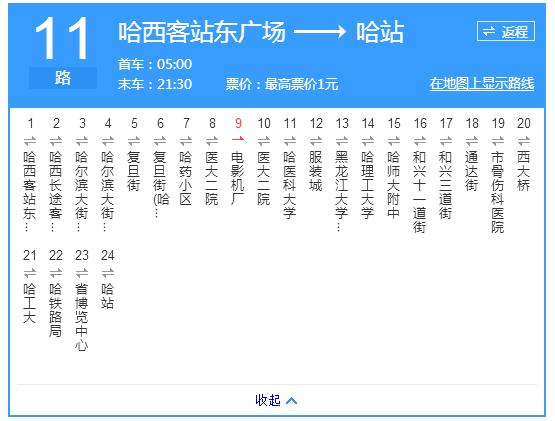Viewport: 555px width, 421px height.
Task: Open 在地图上显示路线 map link
Action: click(x=482, y=84)
